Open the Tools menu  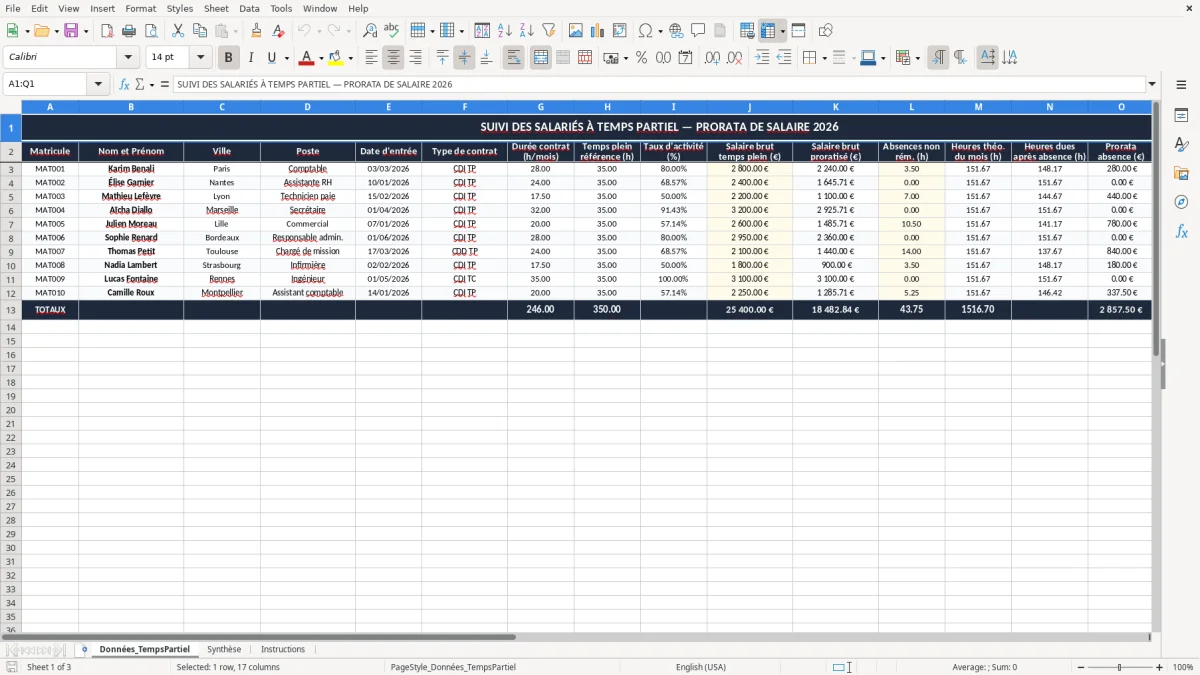pyautogui.click(x=281, y=8)
